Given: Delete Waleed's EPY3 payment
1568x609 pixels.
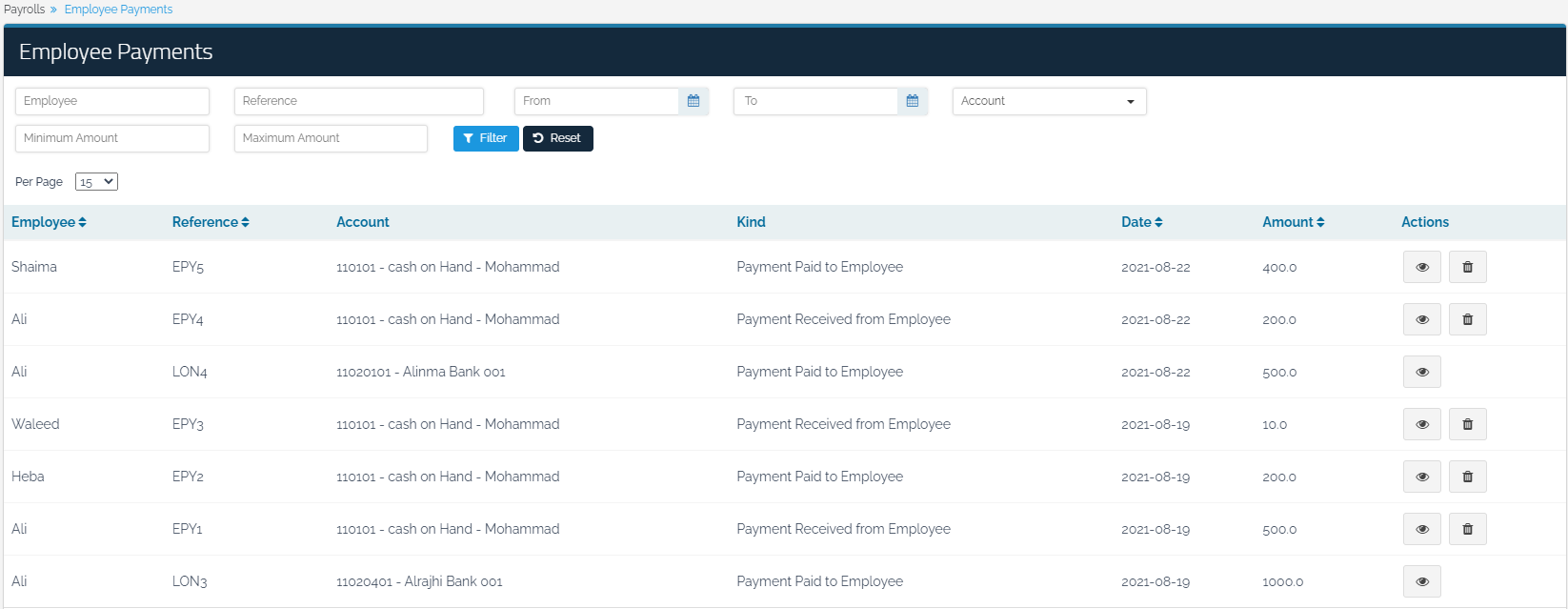Looking at the screenshot, I should click(x=1467, y=424).
